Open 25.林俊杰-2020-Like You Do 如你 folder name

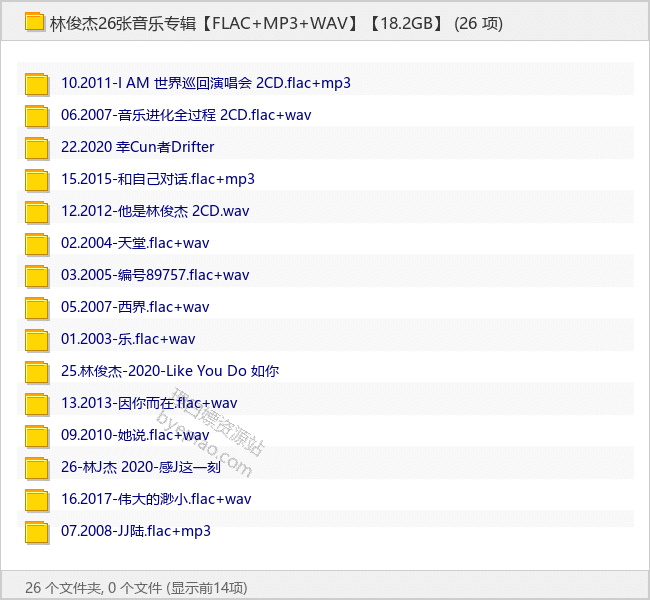[x=170, y=371]
